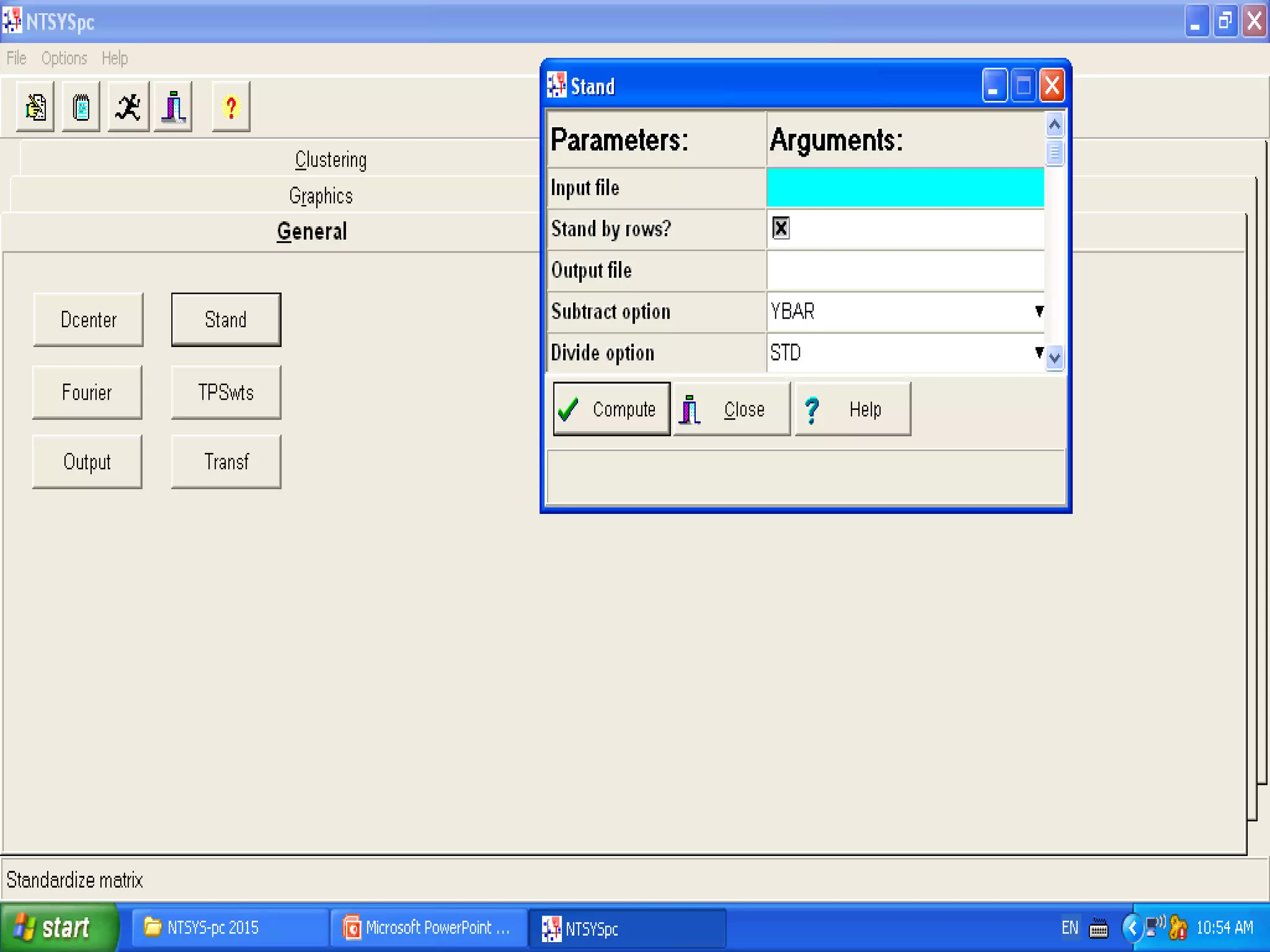
Task: Switch to the Graphics tab
Action: point(321,196)
